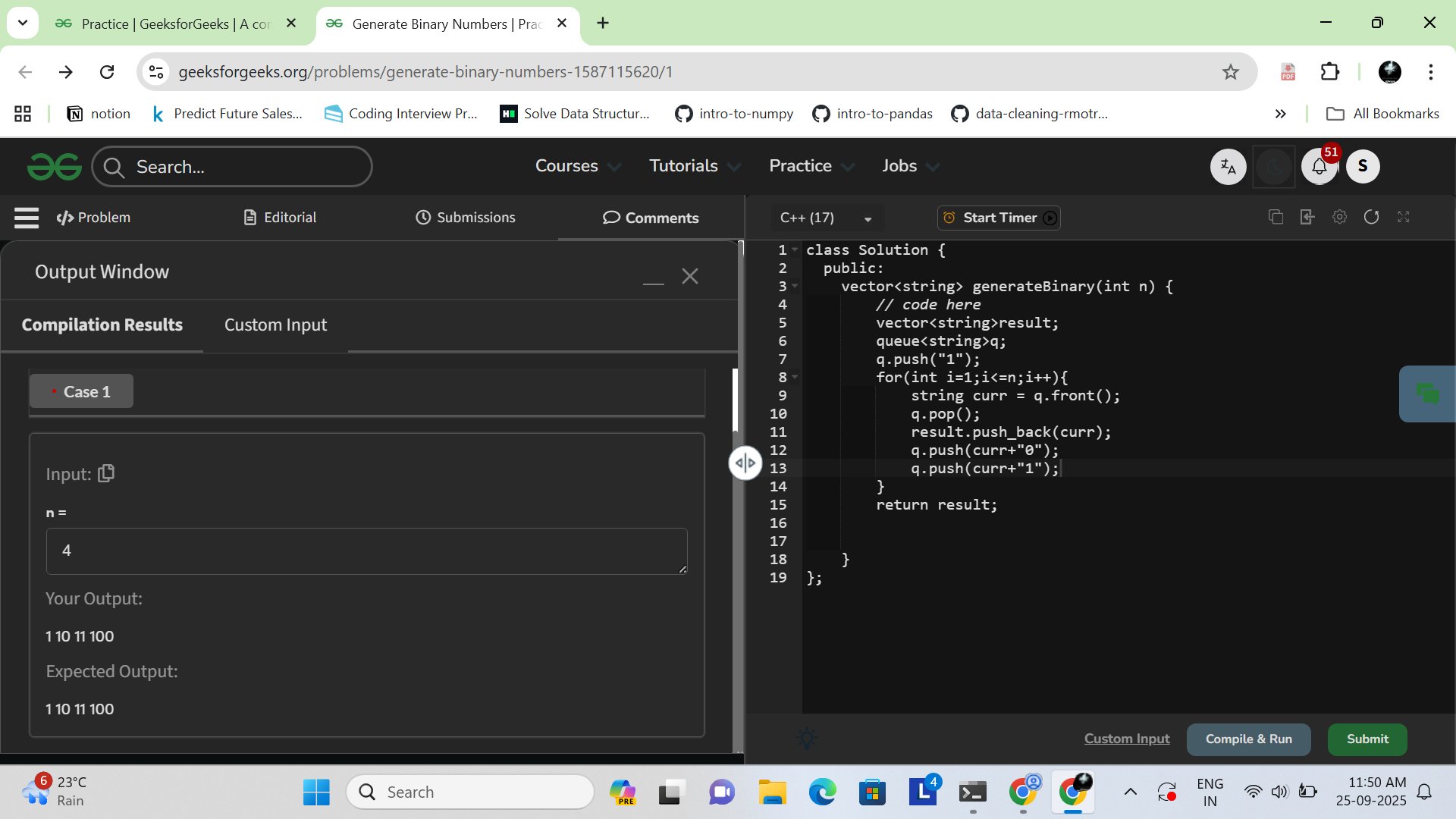Start the timer toggle
The height and width of the screenshot is (819, 1456).
tap(999, 218)
